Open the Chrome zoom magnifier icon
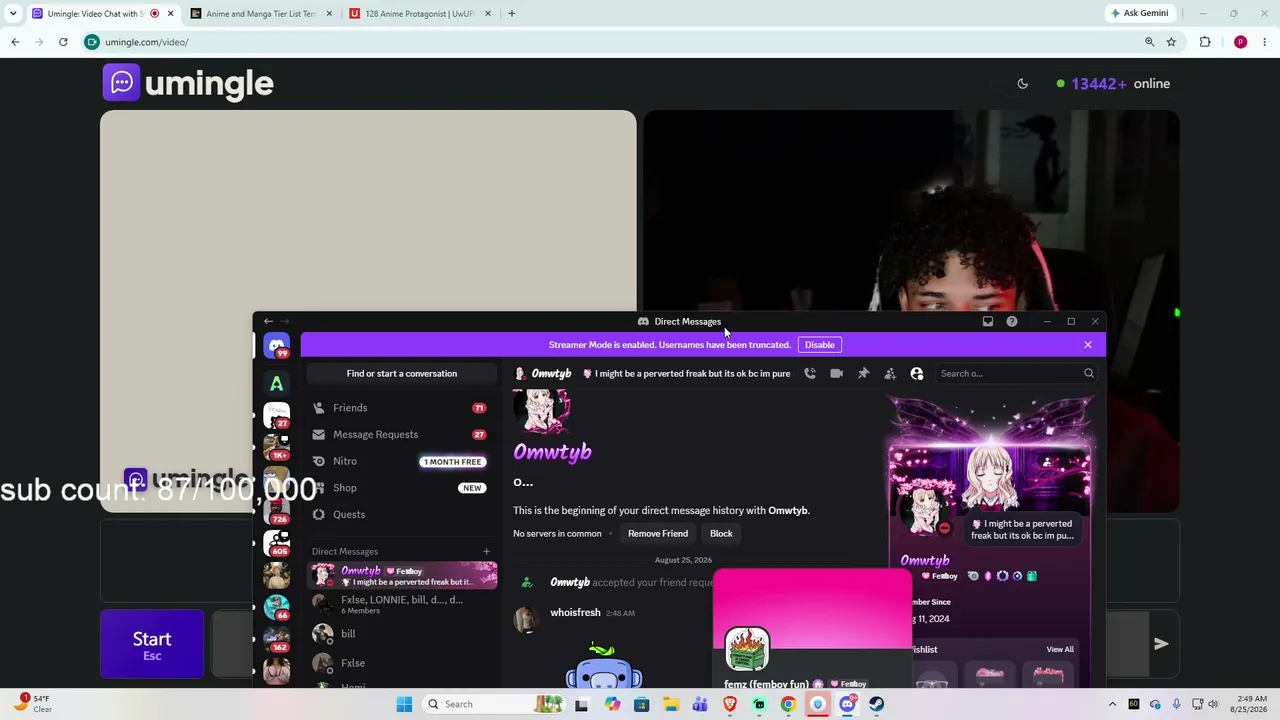This screenshot has height=720, width=1280. (1149, 42)
